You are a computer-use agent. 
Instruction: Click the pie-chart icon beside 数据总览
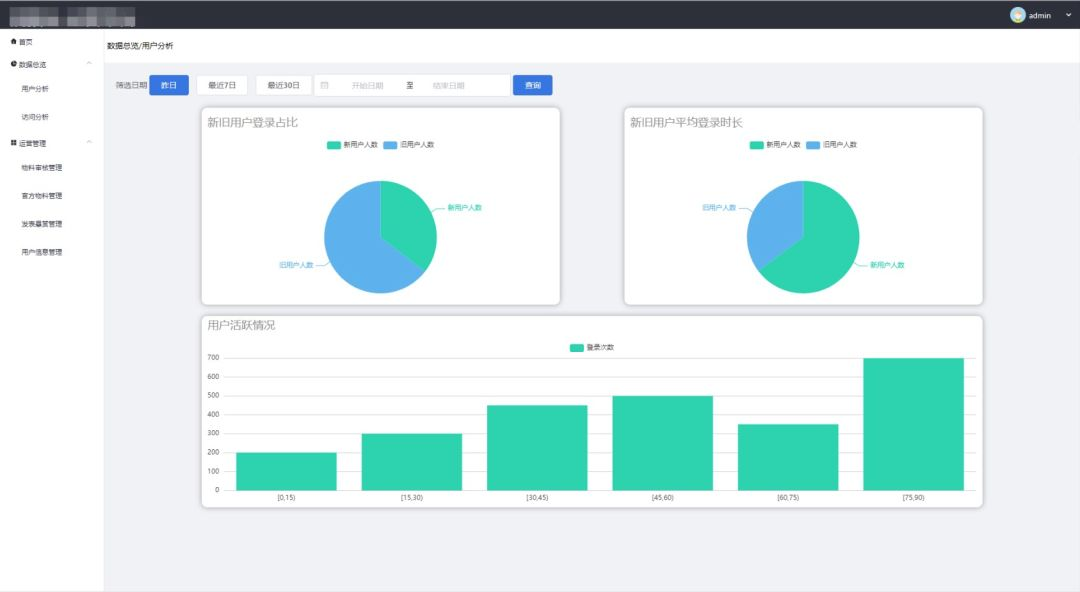[14, 64]
